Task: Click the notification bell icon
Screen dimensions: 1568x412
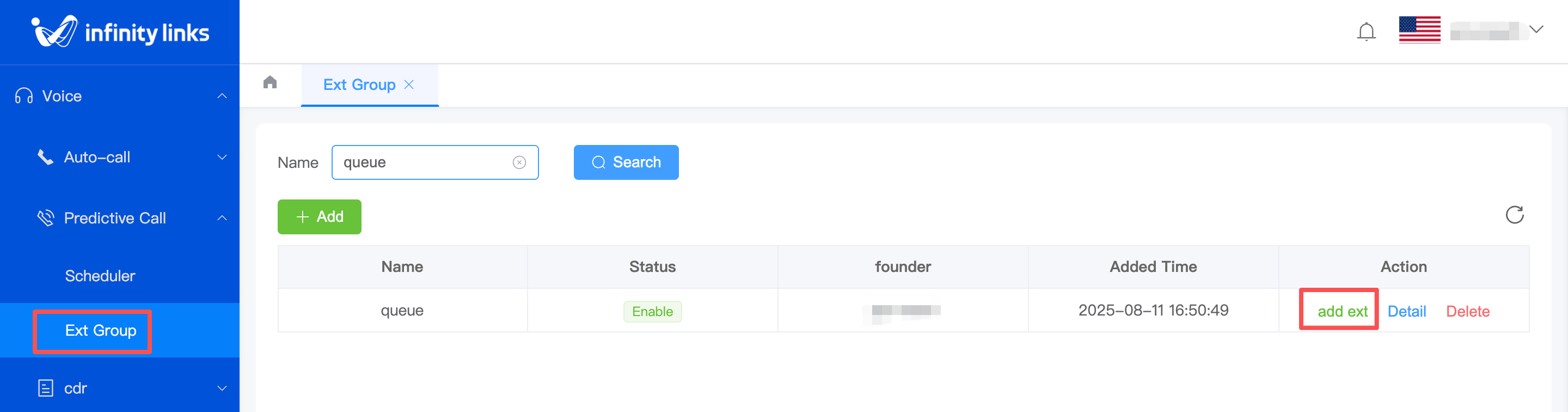Action: [1366, 31]
